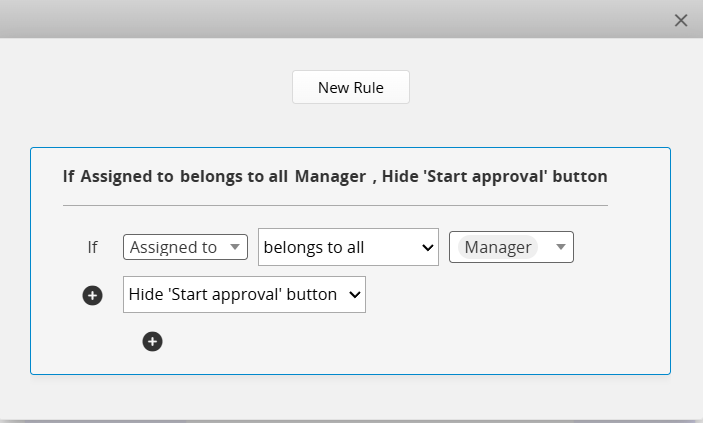The width and height of the screenshot is (703, 423).
Task: Click the New Rule button
Action: [351, 87]
